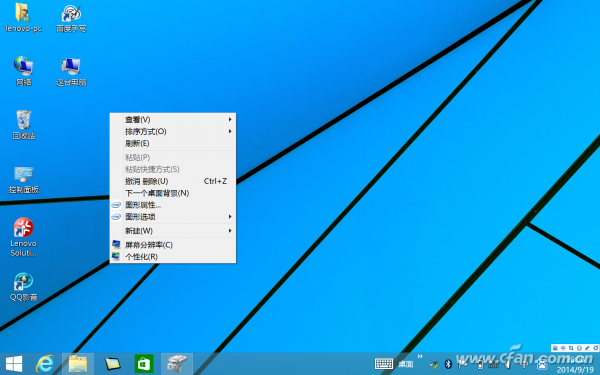The width and height of the screenshot is (600, 375).
Task: Open 屏幕分辨率(C) from the menu
Action: 173,245
